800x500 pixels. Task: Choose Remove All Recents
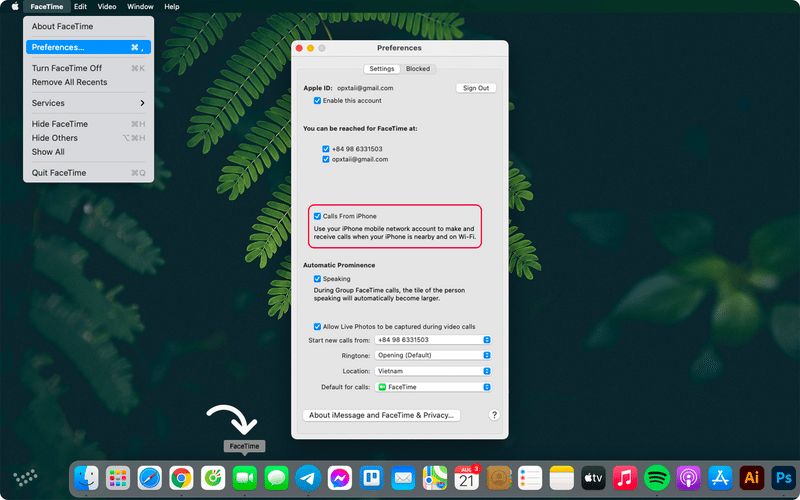pyautogui.click(x=88, y=82)
